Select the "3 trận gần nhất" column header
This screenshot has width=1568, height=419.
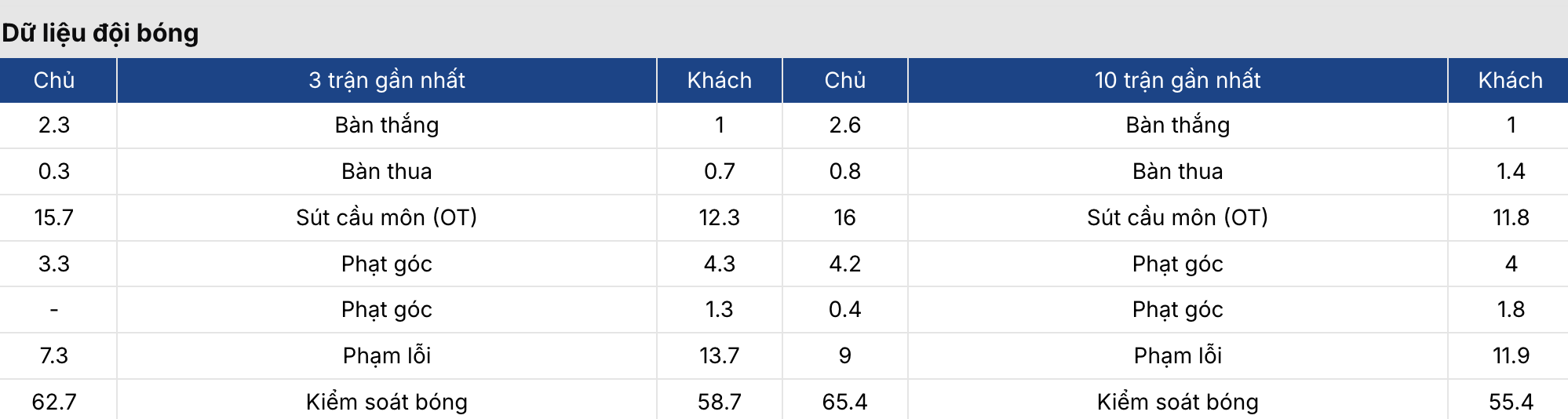(386, 80)
